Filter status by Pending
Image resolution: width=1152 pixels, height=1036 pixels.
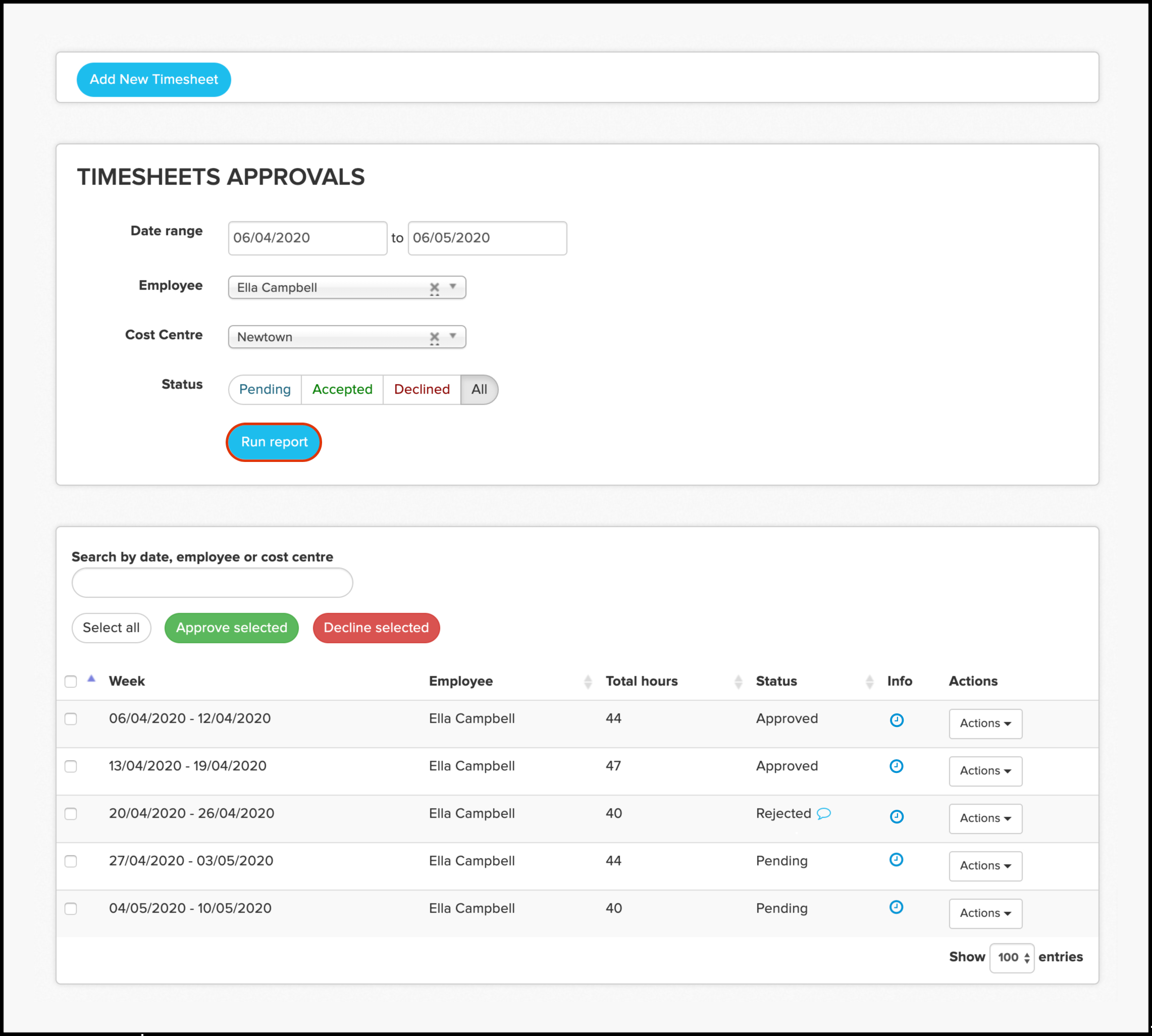(265, 389)
